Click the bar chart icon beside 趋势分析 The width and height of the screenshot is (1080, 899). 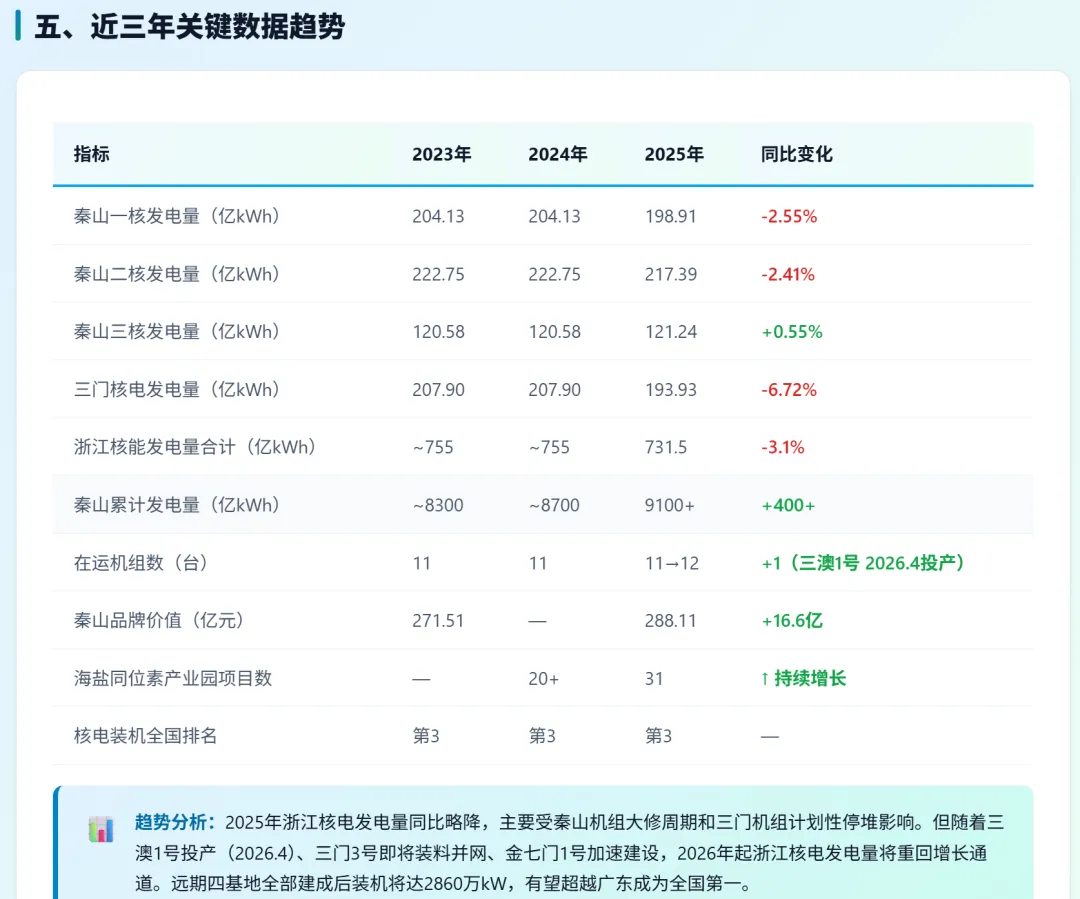(101, 829)
